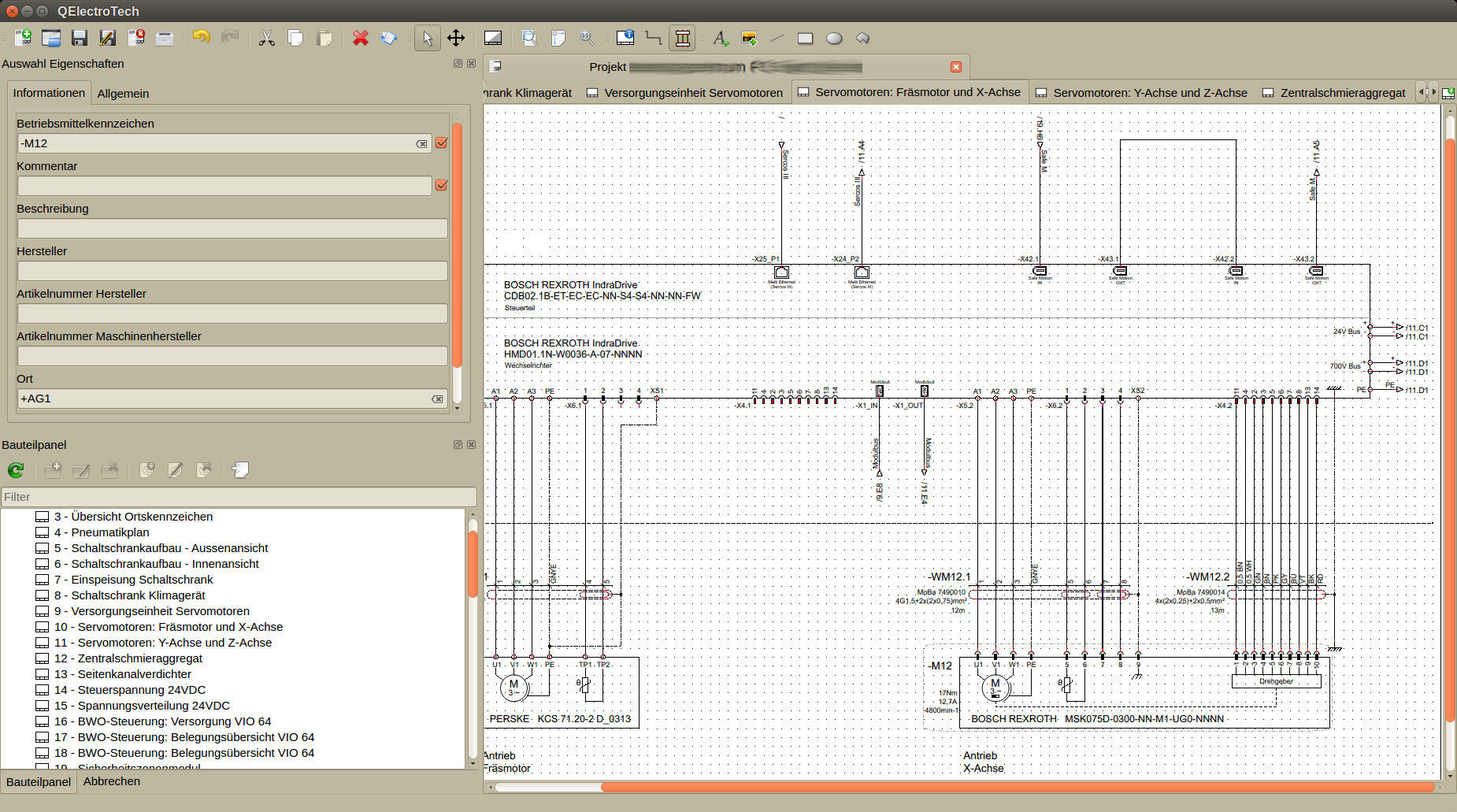1457x812 pixels.
Task: Click the import element icon in Bauteilpanel
Action: (x=240, y=470)
